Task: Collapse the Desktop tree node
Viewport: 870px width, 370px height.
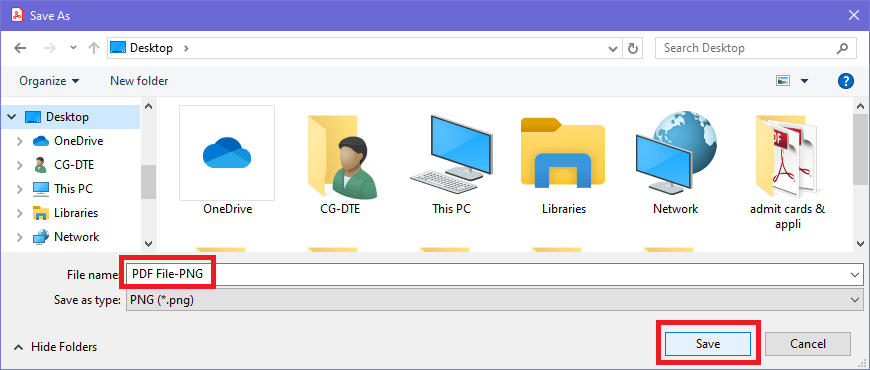Action: tap(12, 117)
